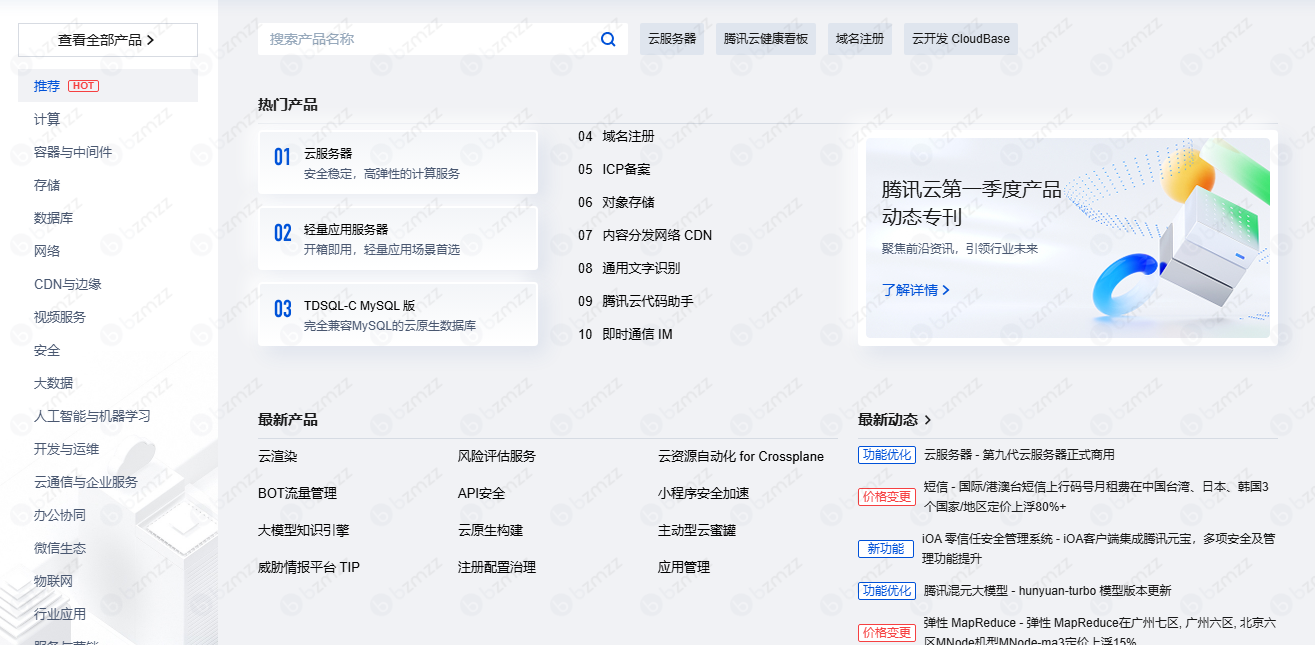1315x645 pixels.
Task: Open 云资源自动化 for Crossplane
Action: tap(741, 456)
